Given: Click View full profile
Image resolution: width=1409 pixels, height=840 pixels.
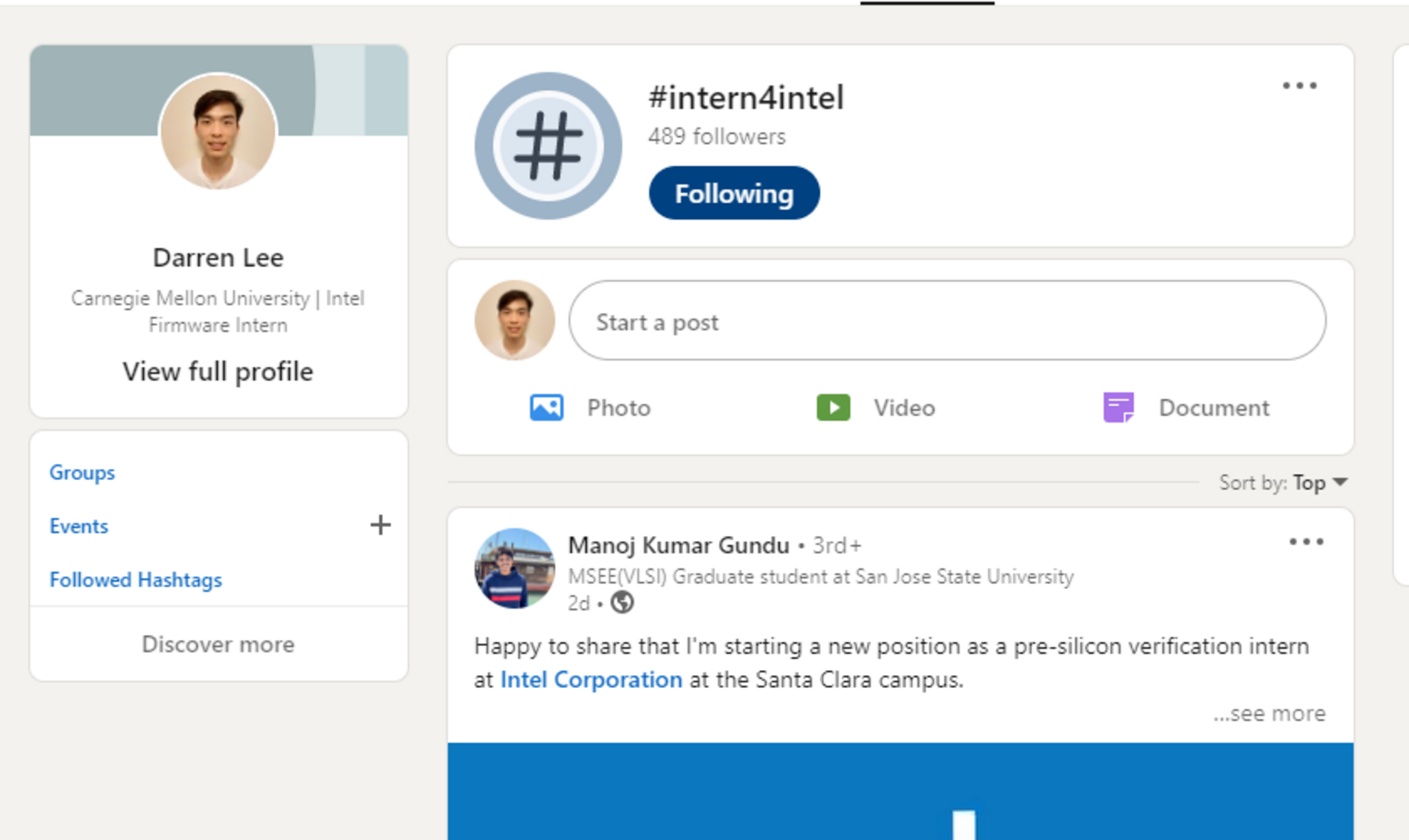Looking at the screenshot, I should point(218,371).
